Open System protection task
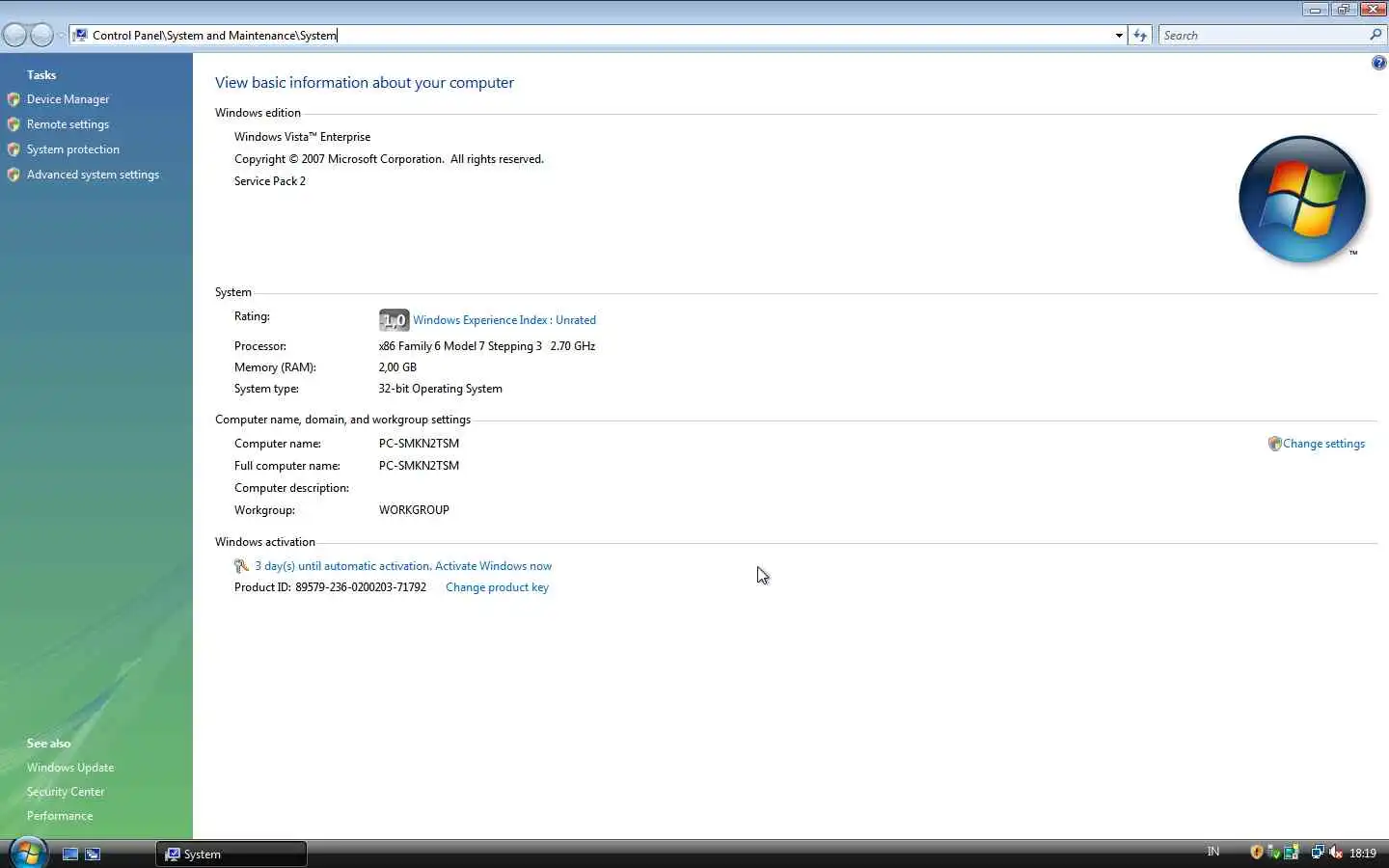The height and width of the screenshot is (868, 1389). [x=73, y=149]
